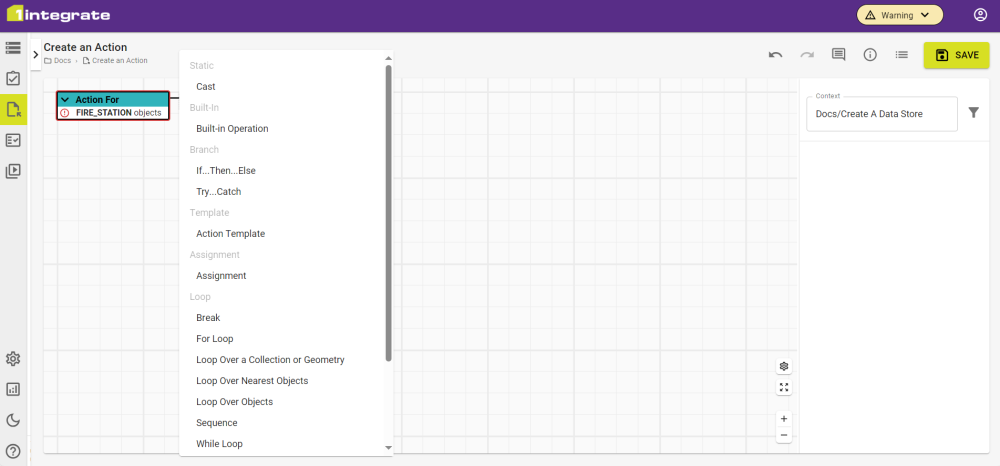The width and height of the screenshot is (1000, 466).
Task: Click the Context input field
Action: tap(881, 114)
